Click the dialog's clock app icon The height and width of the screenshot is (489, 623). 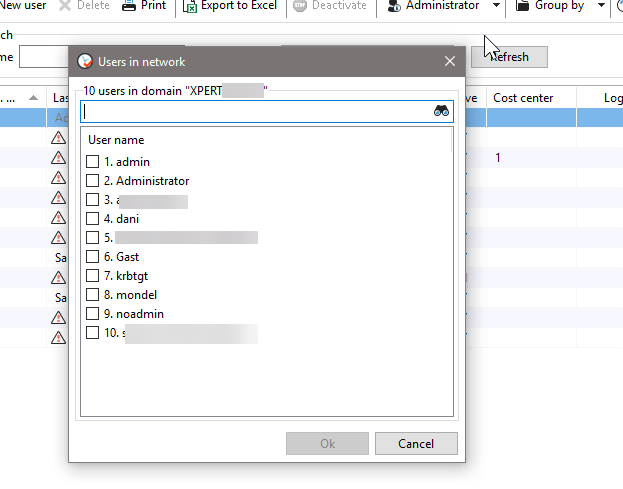pos(84,61)
